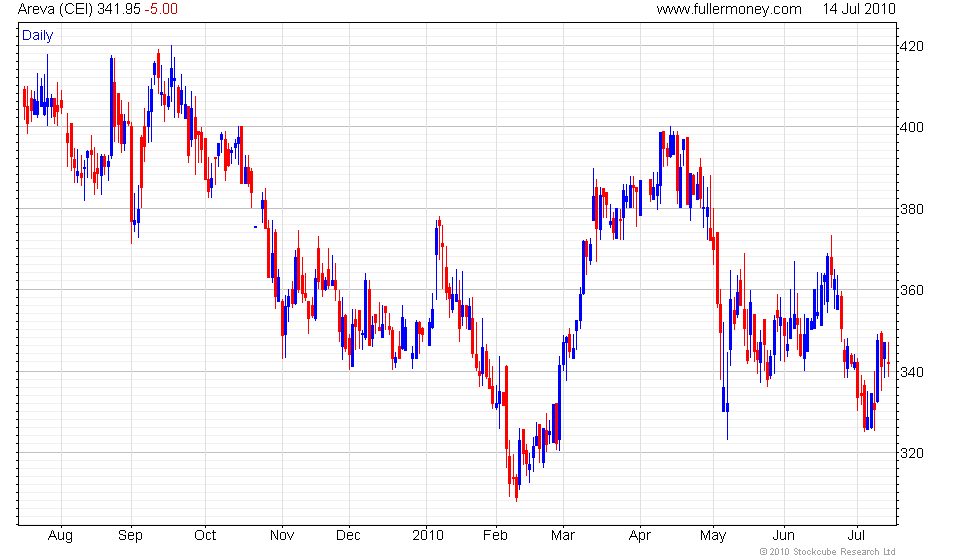Click the Jul month label

point(856,536)
